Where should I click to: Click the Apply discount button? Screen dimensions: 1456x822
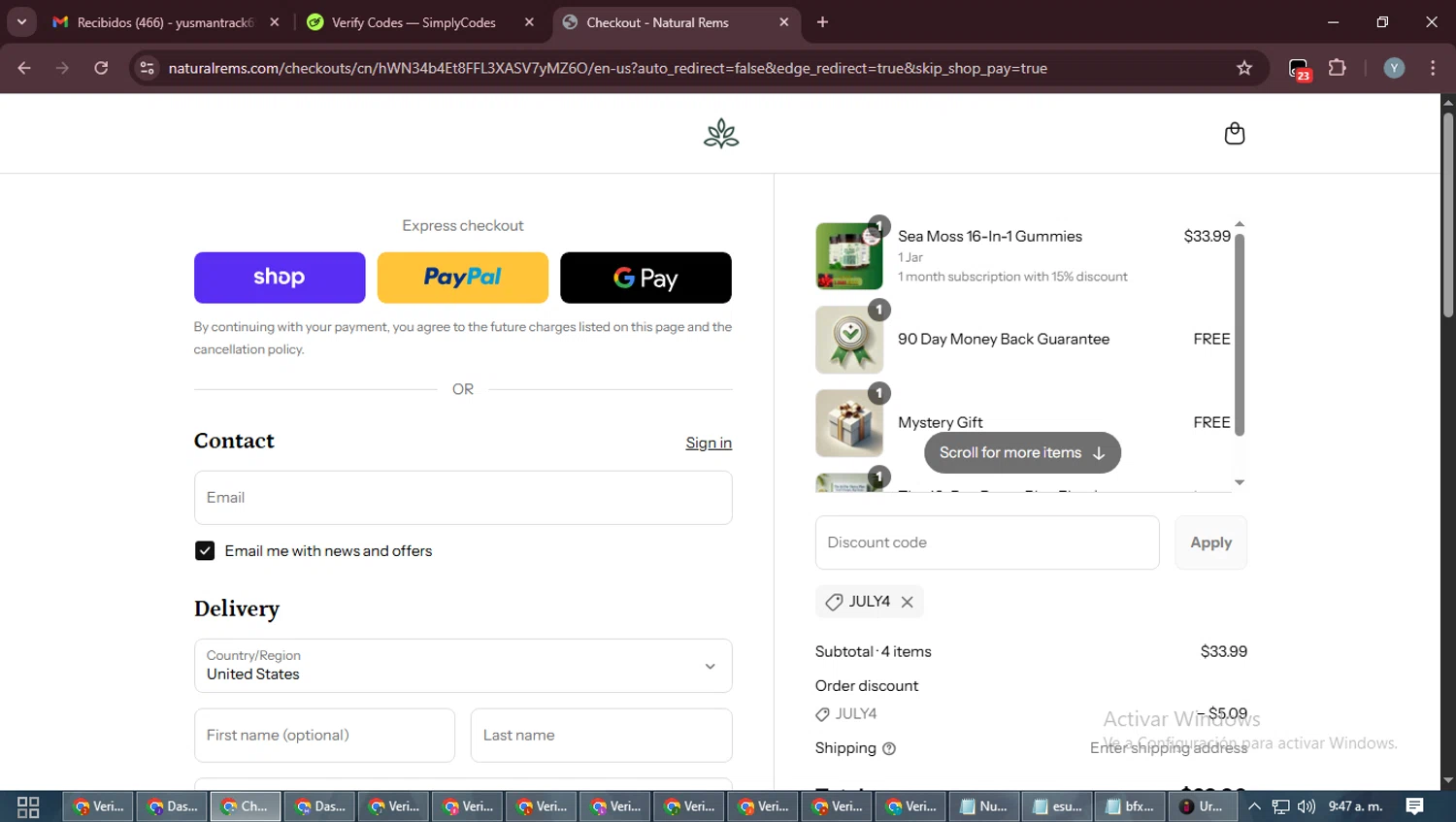[x=1210, y=543]
